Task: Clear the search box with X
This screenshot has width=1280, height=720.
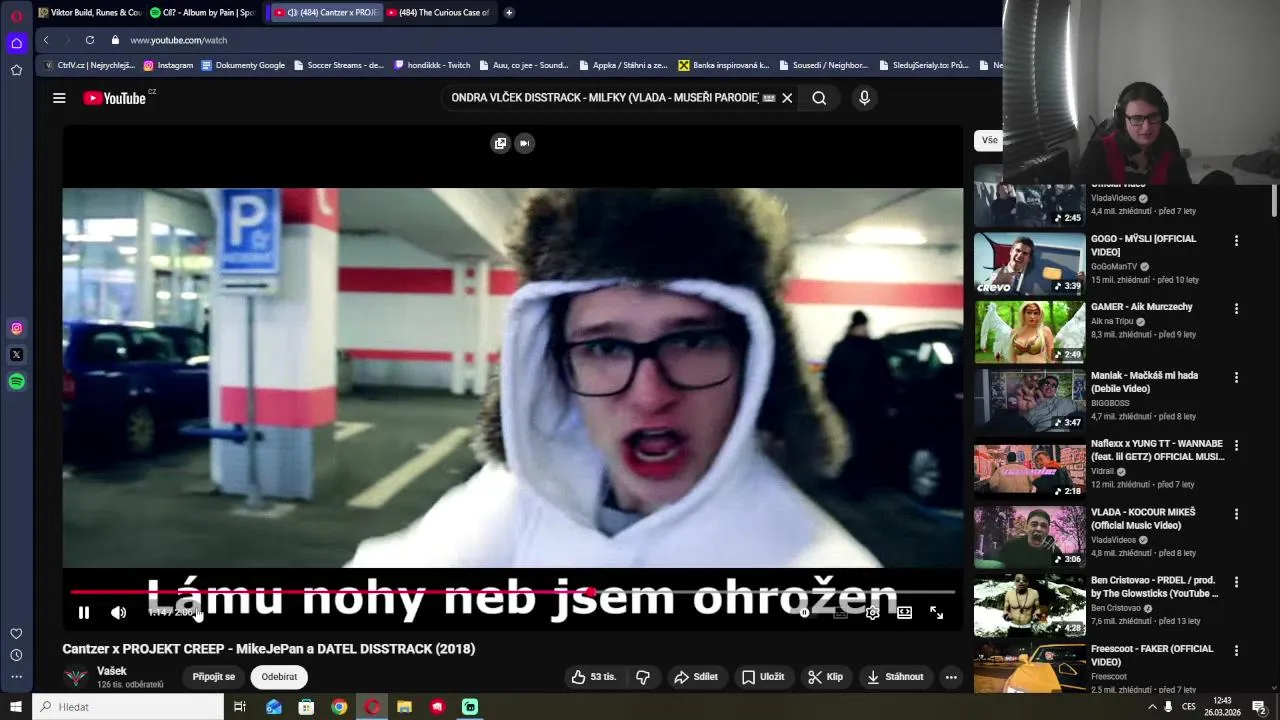Action: pos(787,98)
